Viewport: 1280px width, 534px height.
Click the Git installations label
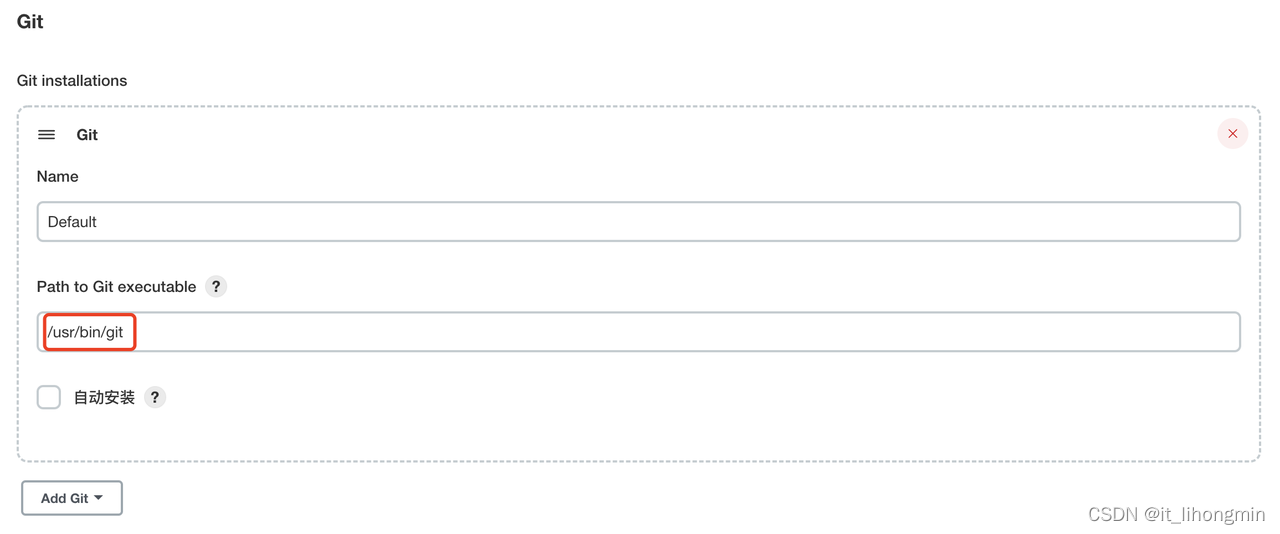72,81
